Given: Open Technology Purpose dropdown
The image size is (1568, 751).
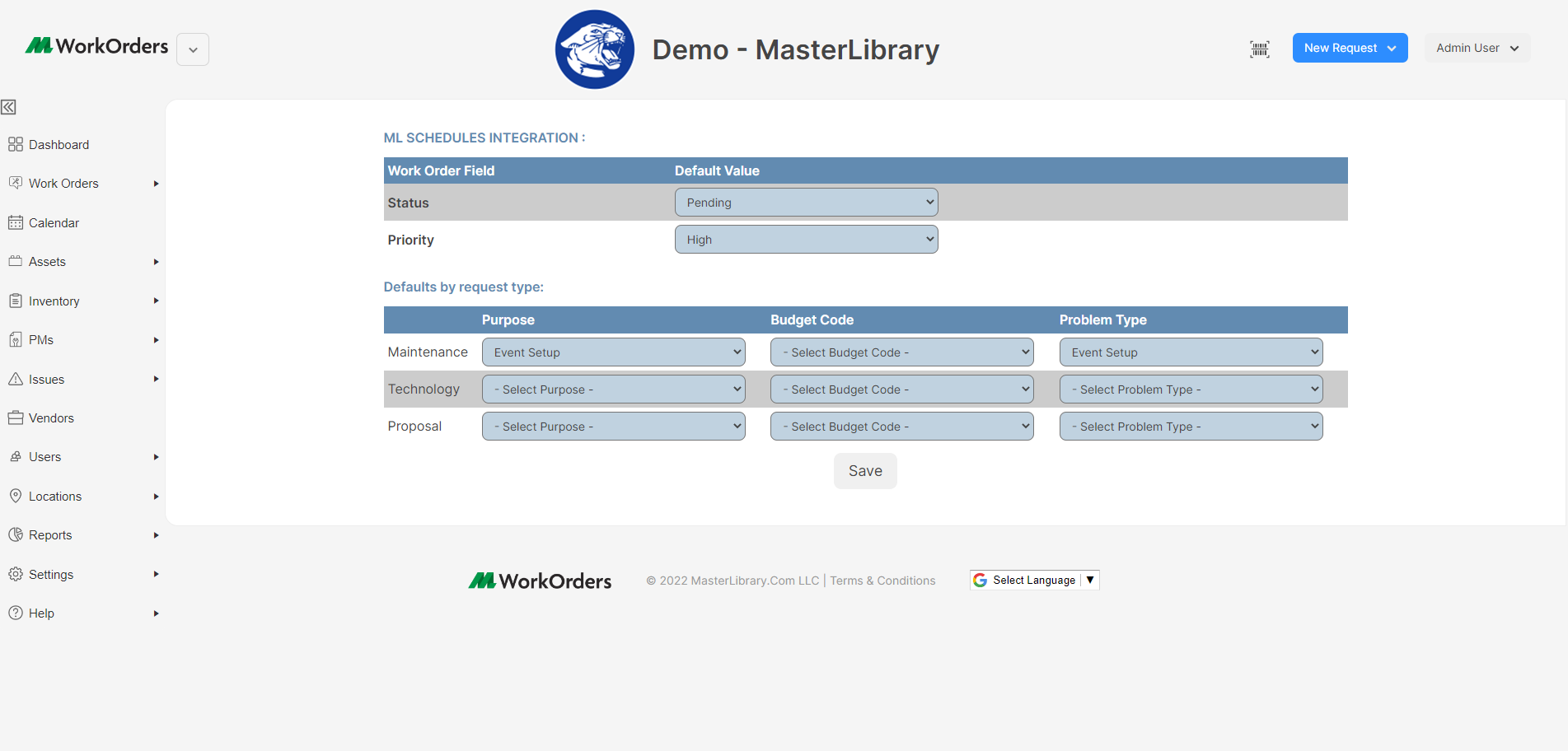Looking at the screenshot, I should pos(613,389).
